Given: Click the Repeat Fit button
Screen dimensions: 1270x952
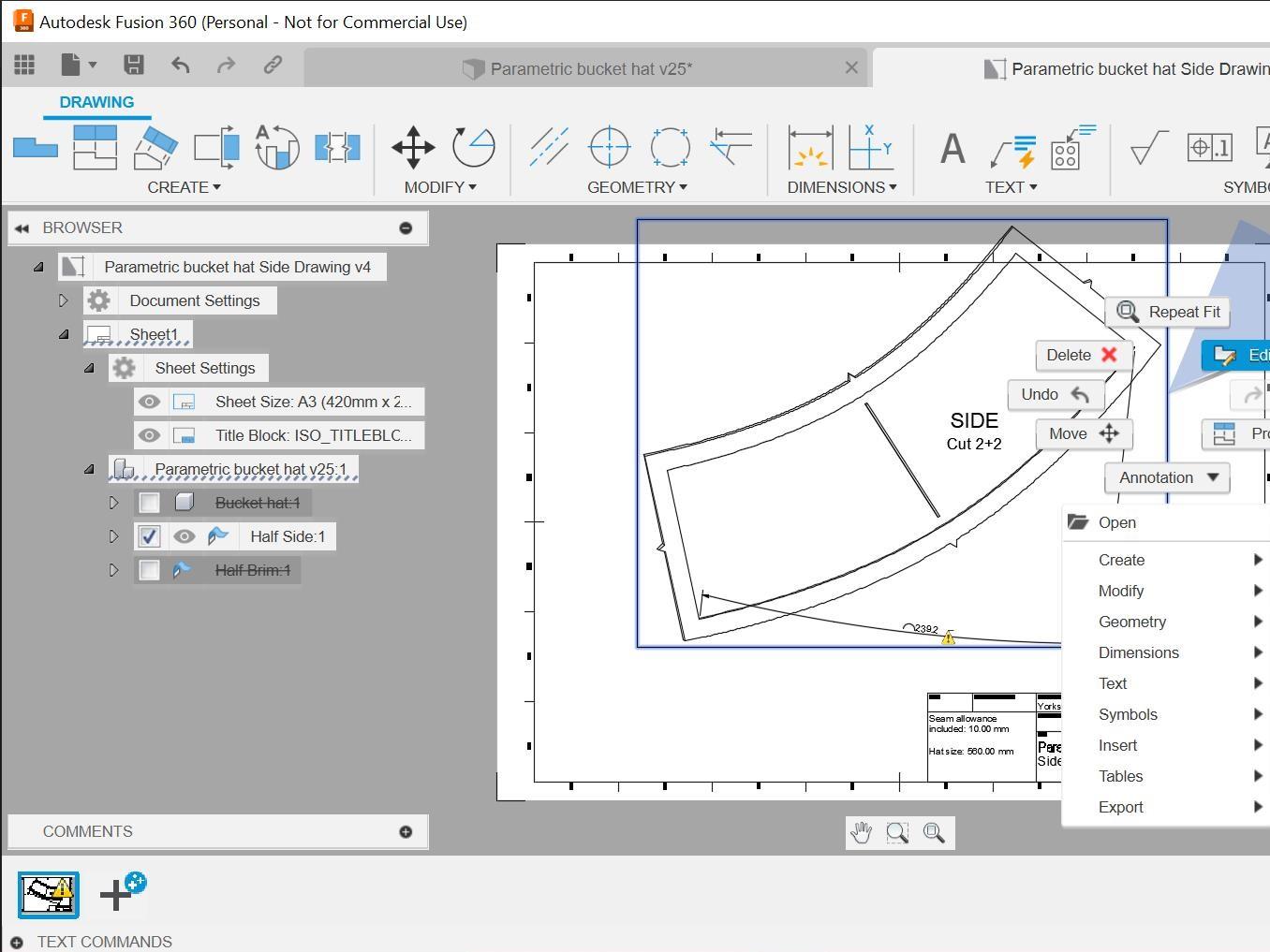Looking at the screenshot, I should point(1167,312).
